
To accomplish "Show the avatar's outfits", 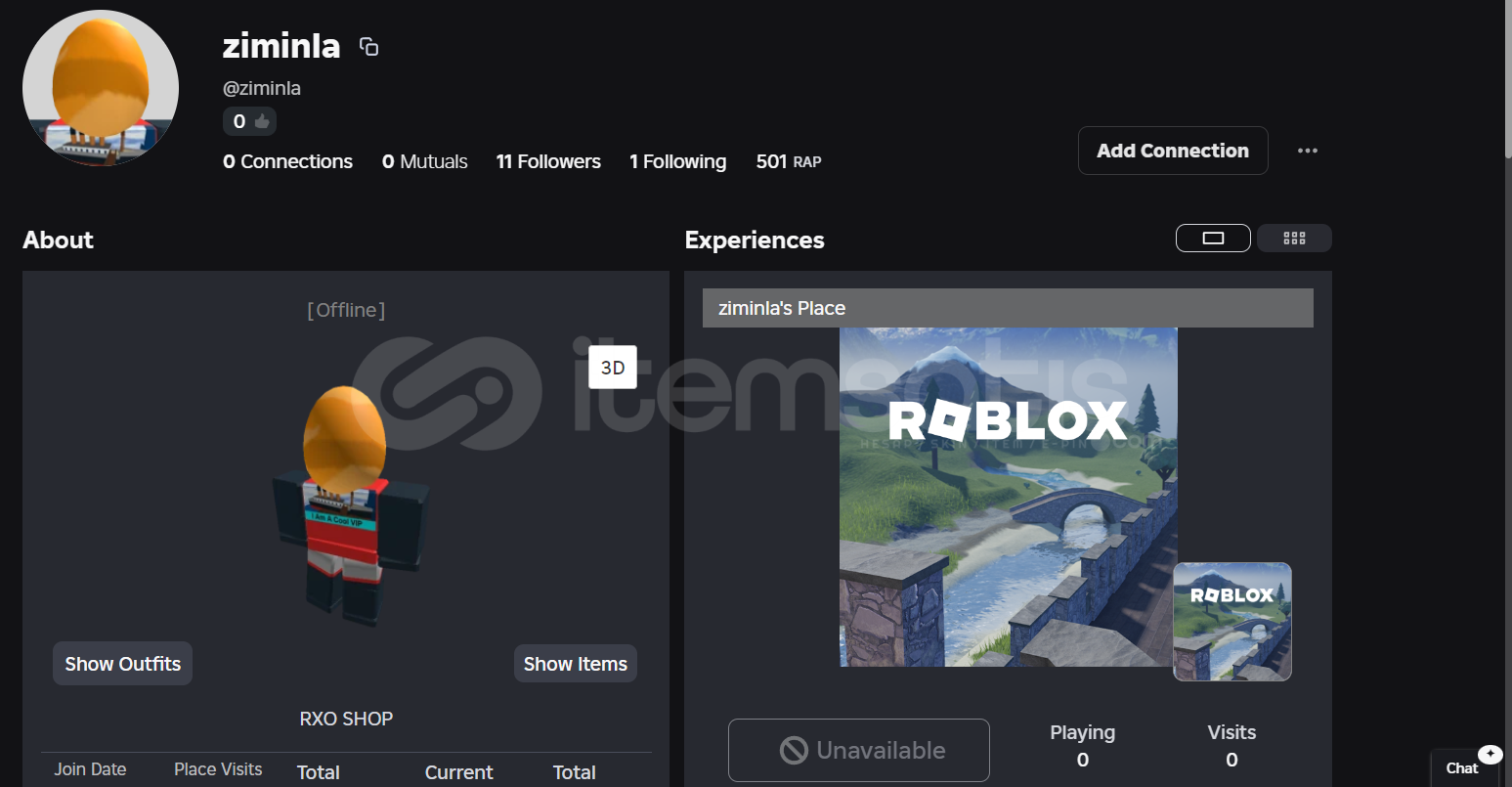I will 122,664.
